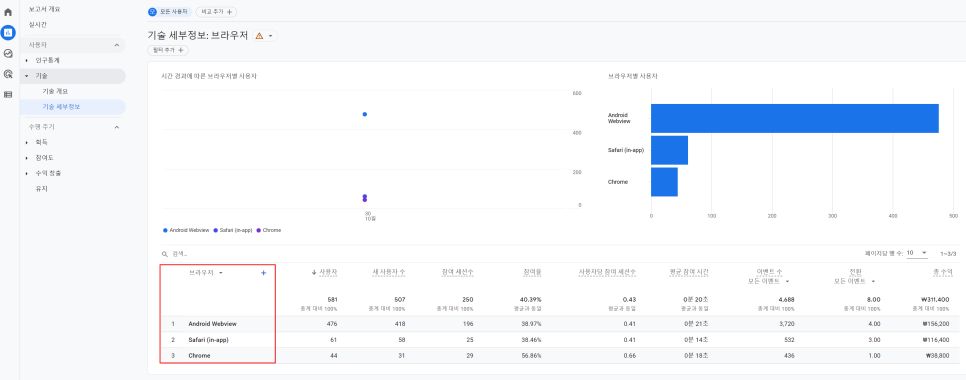Expand the 인구통계 tree item

coord(26,60)
